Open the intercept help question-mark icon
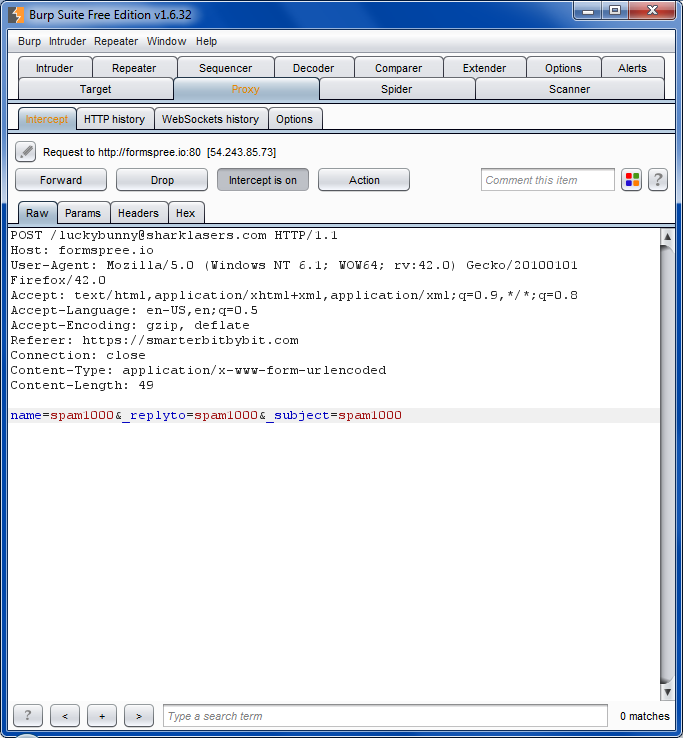683x738 pixels. [x=658, y=180]
